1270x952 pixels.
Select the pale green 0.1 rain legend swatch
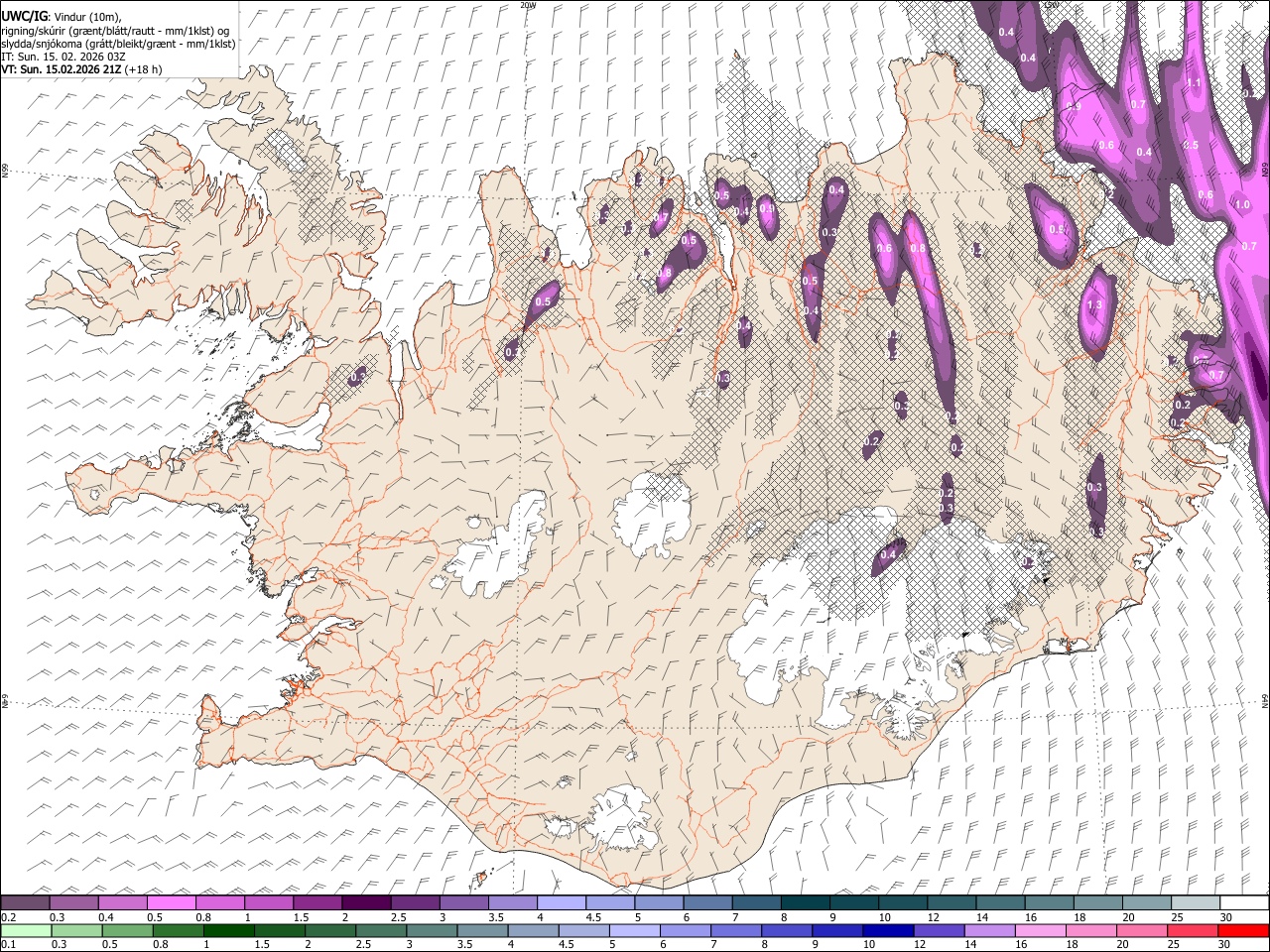25,931
